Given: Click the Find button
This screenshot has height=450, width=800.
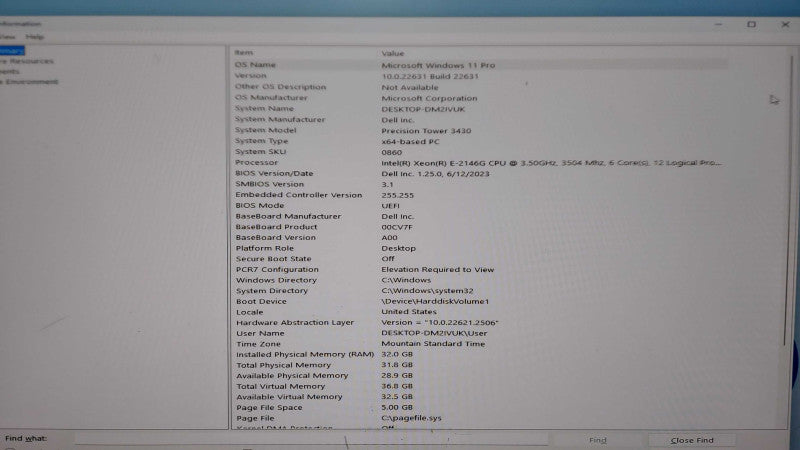Looking at the screenshot, I should coord(597,440).
